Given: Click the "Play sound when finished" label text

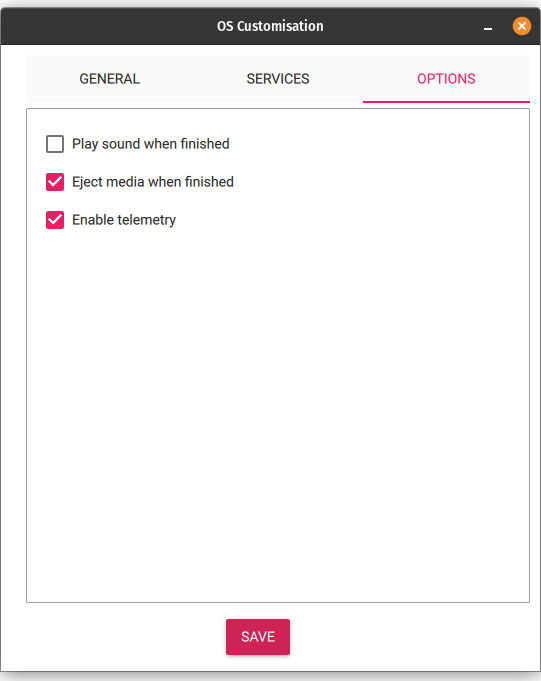Looking at the screenshot, I should coord(151,144).
